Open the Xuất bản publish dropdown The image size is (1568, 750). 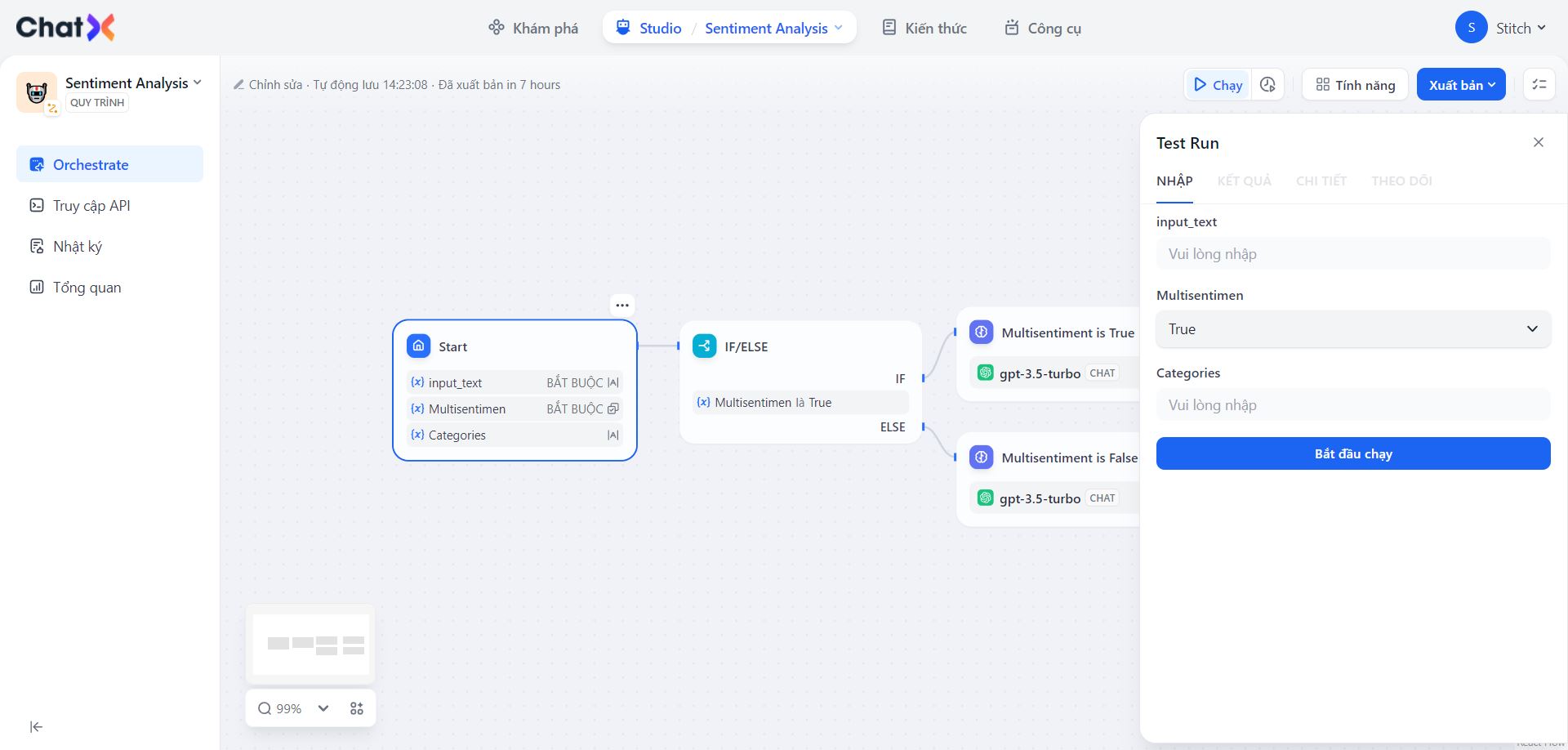coord(1461,85)
